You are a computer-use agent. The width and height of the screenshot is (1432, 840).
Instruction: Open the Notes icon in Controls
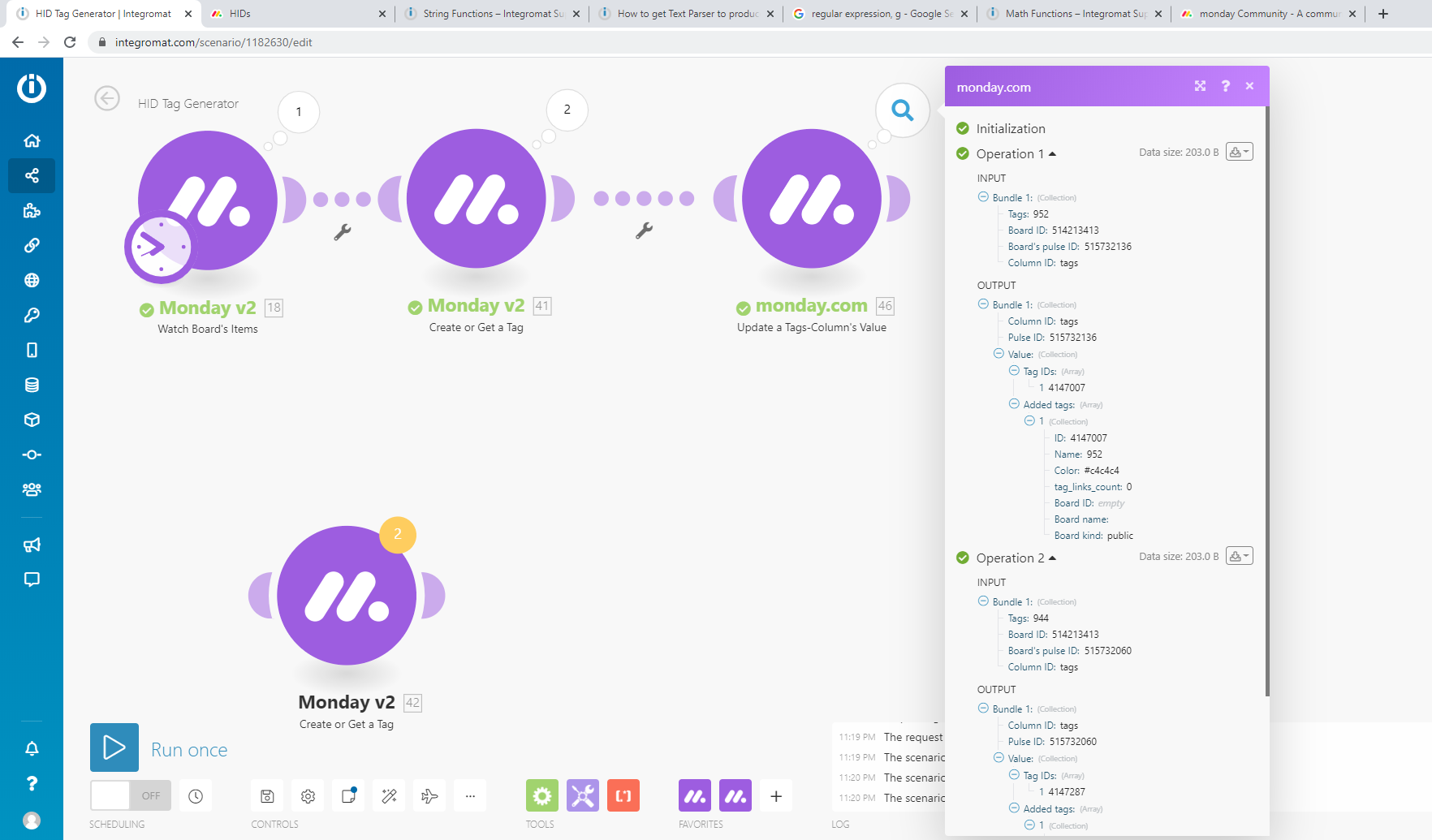click(x=348, y=796)
